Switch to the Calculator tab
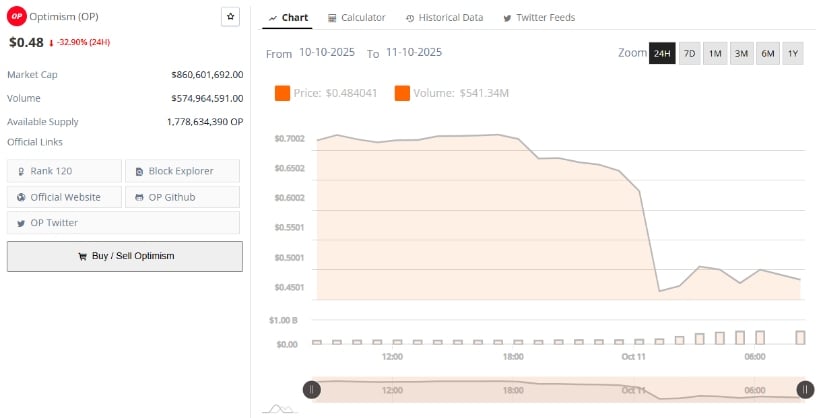The width and height of the screenshot is (825, 418). click(356, 18)
